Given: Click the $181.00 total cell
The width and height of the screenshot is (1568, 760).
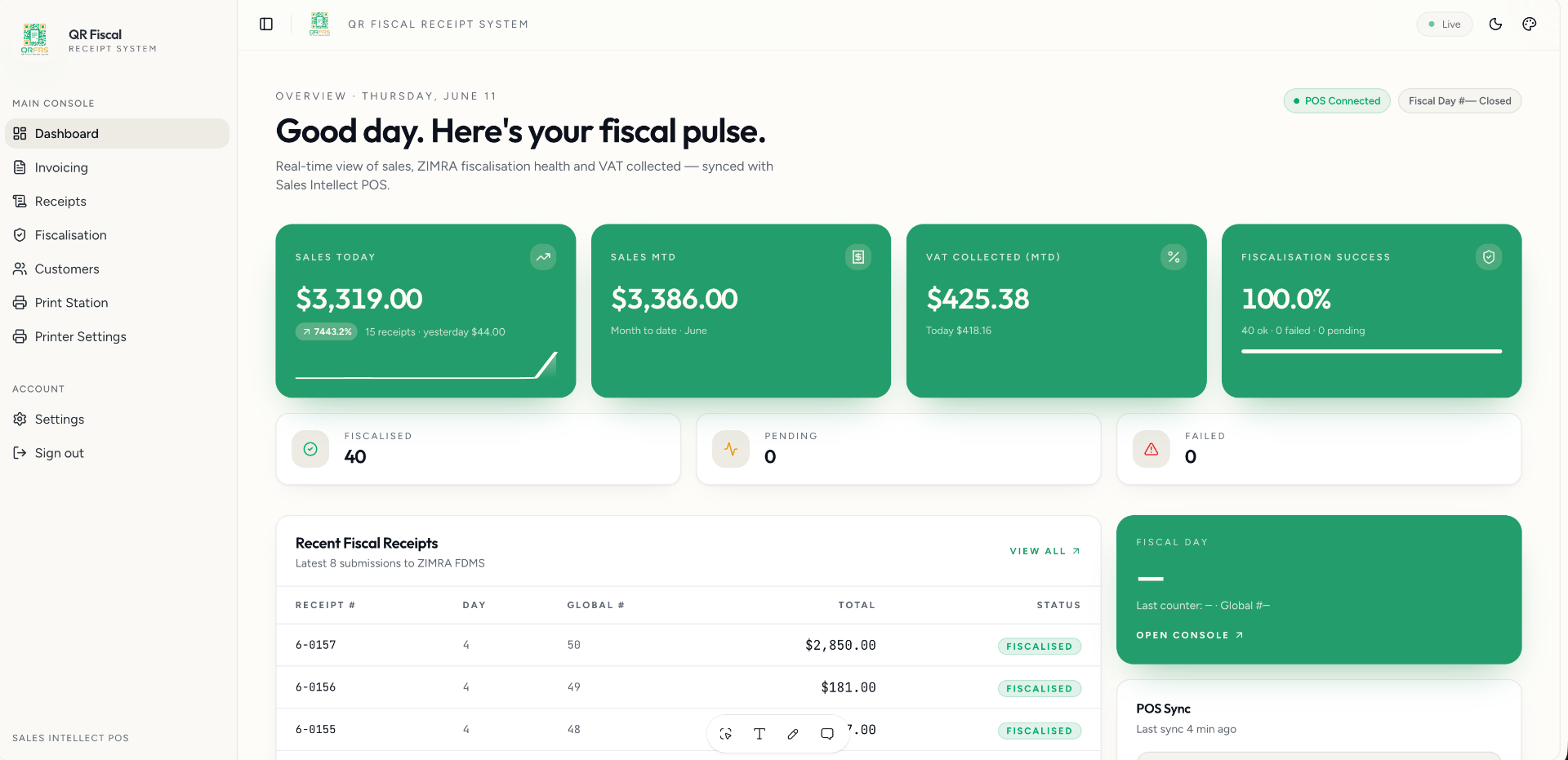Looking at the screenshot, I should pyautogui.click(x=849, y=687).
